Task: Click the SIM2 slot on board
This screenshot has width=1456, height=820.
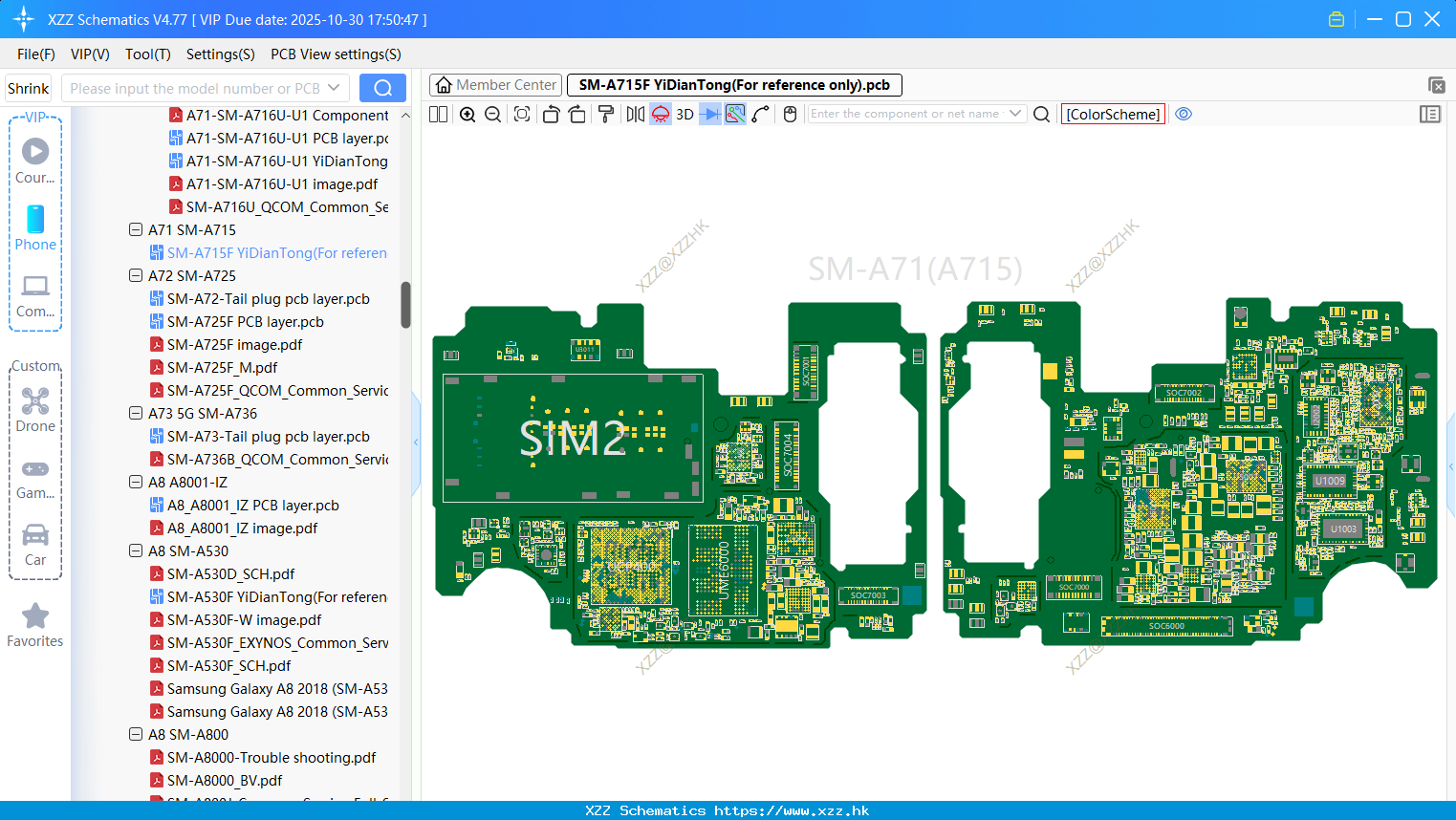Action: click(x=573, y=438)
